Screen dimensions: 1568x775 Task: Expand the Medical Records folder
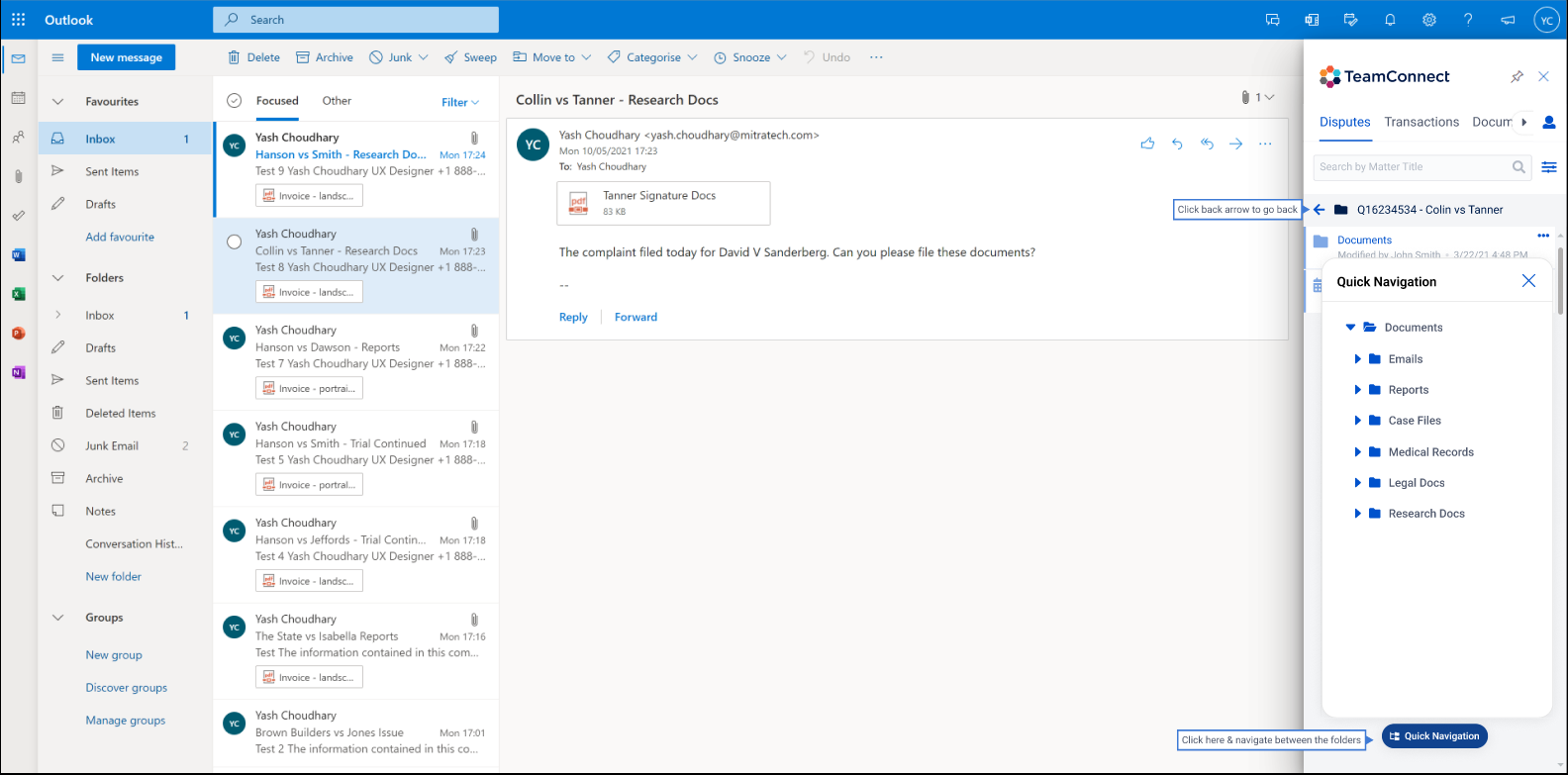[x=1358, y=452]
